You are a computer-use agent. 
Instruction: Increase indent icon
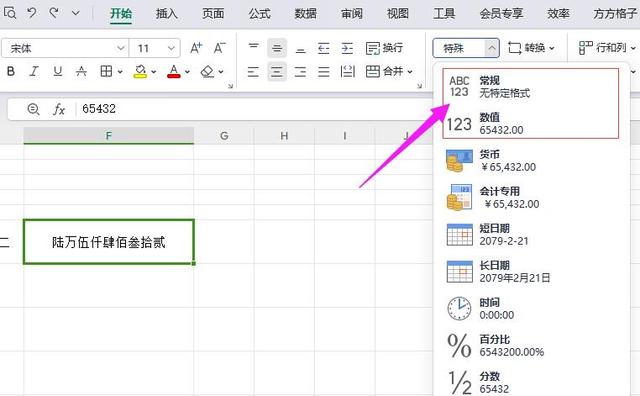(347, 48)
